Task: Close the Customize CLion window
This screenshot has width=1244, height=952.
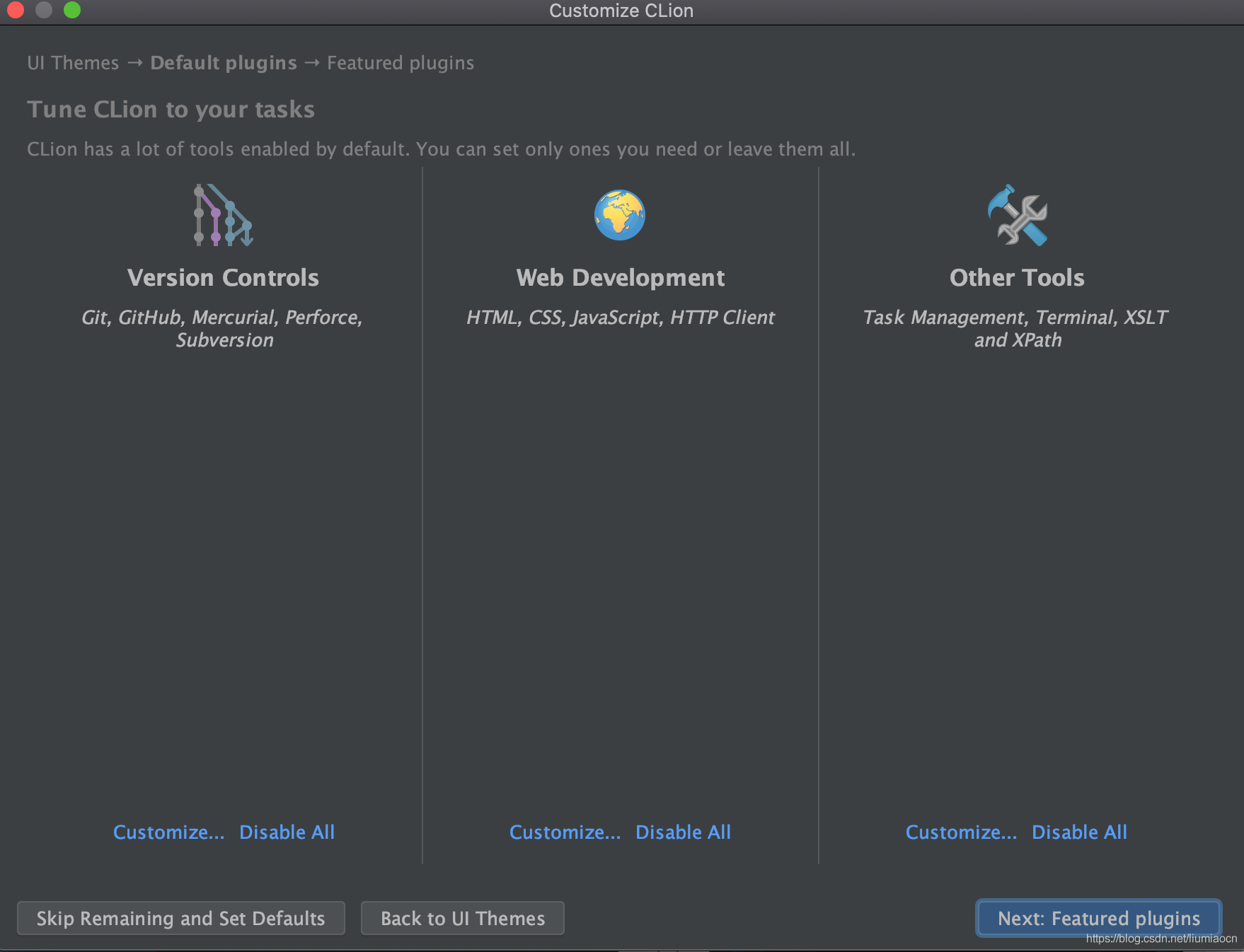Action: (x=16, y=10)
